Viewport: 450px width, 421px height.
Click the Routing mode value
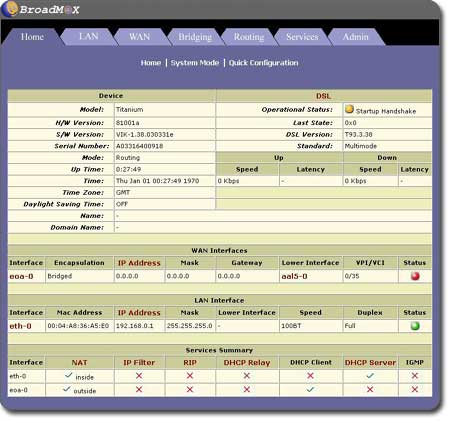tap(128, 158)
